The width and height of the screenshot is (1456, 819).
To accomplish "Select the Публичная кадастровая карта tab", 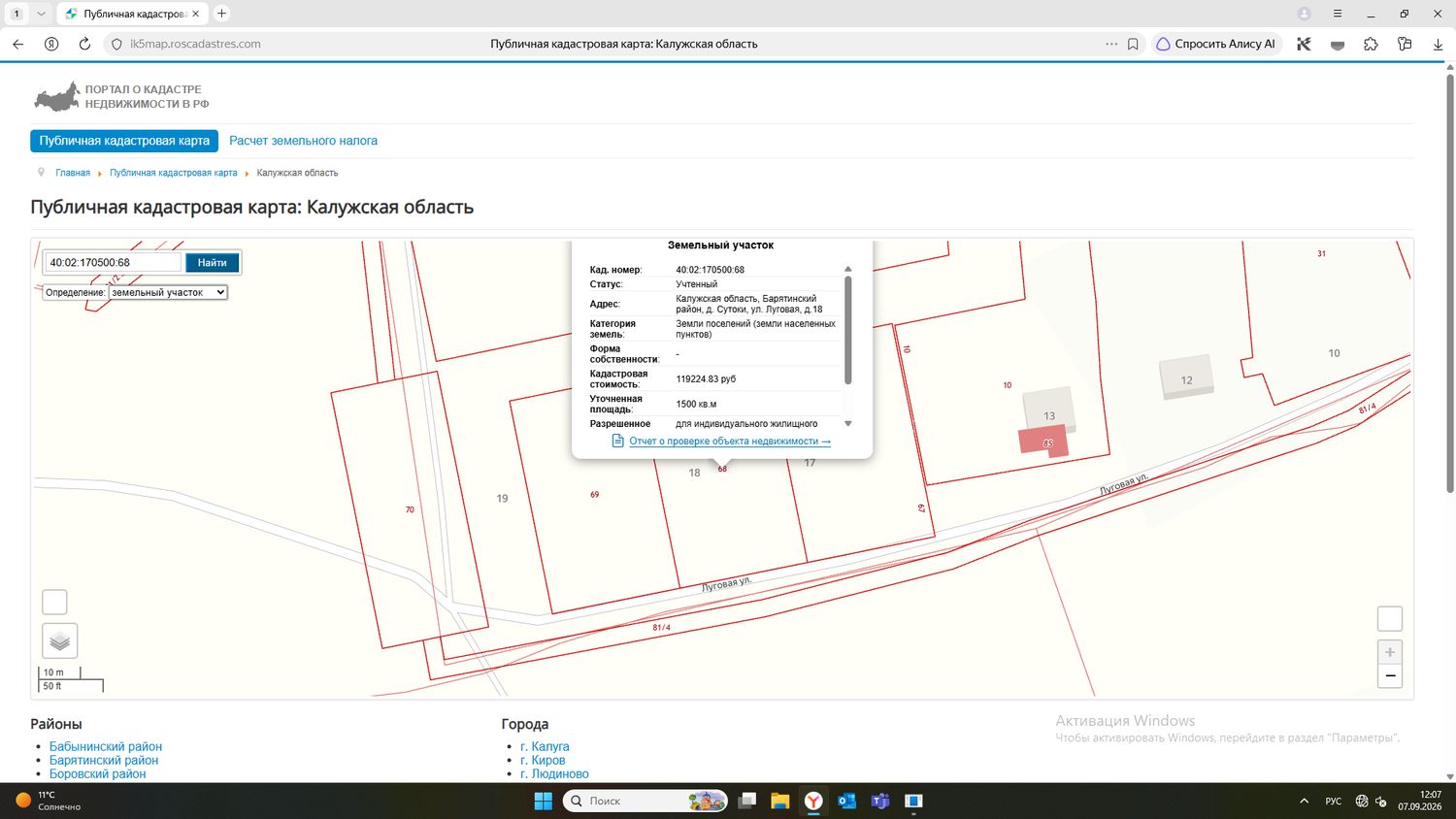I will (x=124, y=141).
